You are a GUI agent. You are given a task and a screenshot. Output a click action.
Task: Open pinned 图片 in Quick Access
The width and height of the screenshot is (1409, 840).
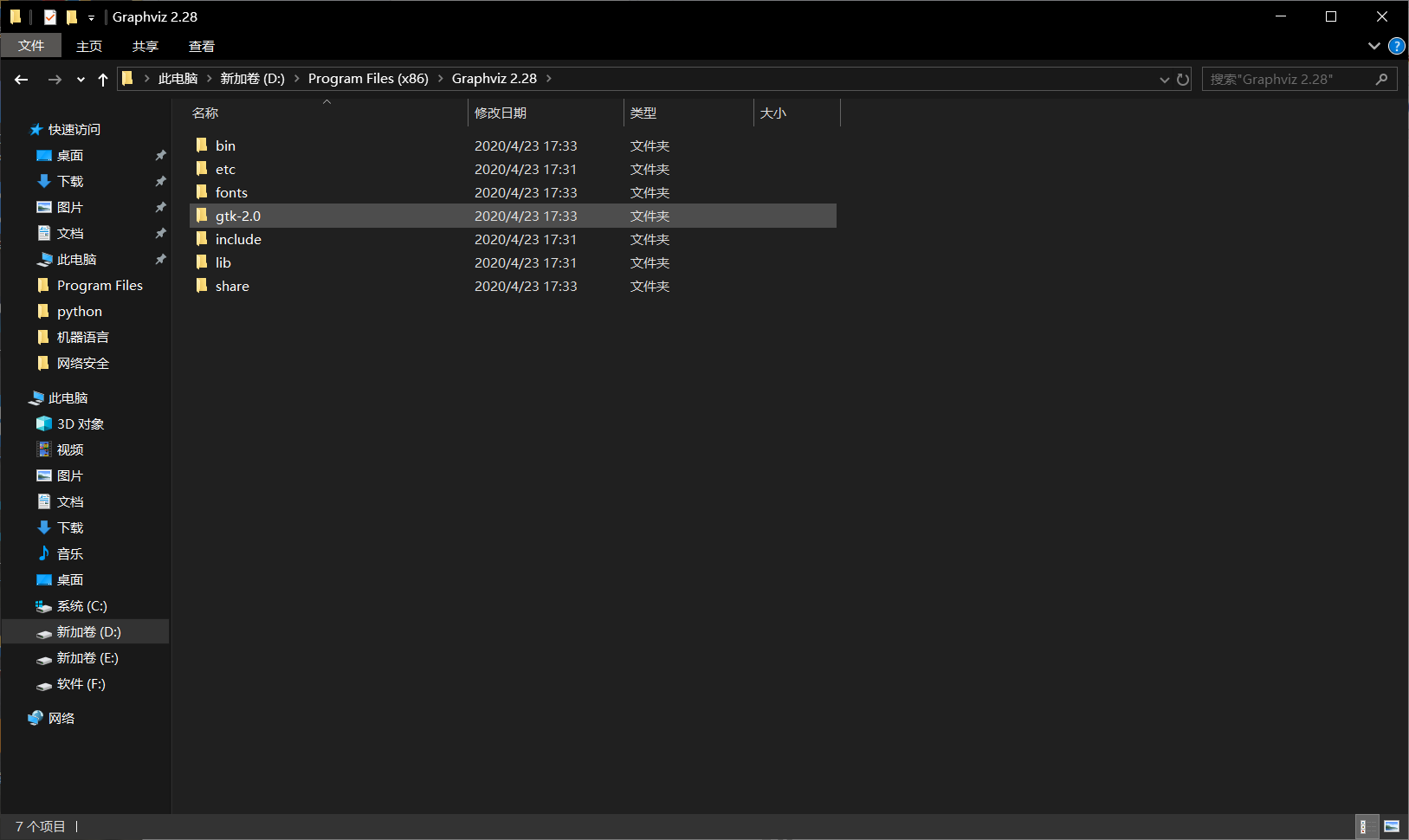(x=69, y=208)
